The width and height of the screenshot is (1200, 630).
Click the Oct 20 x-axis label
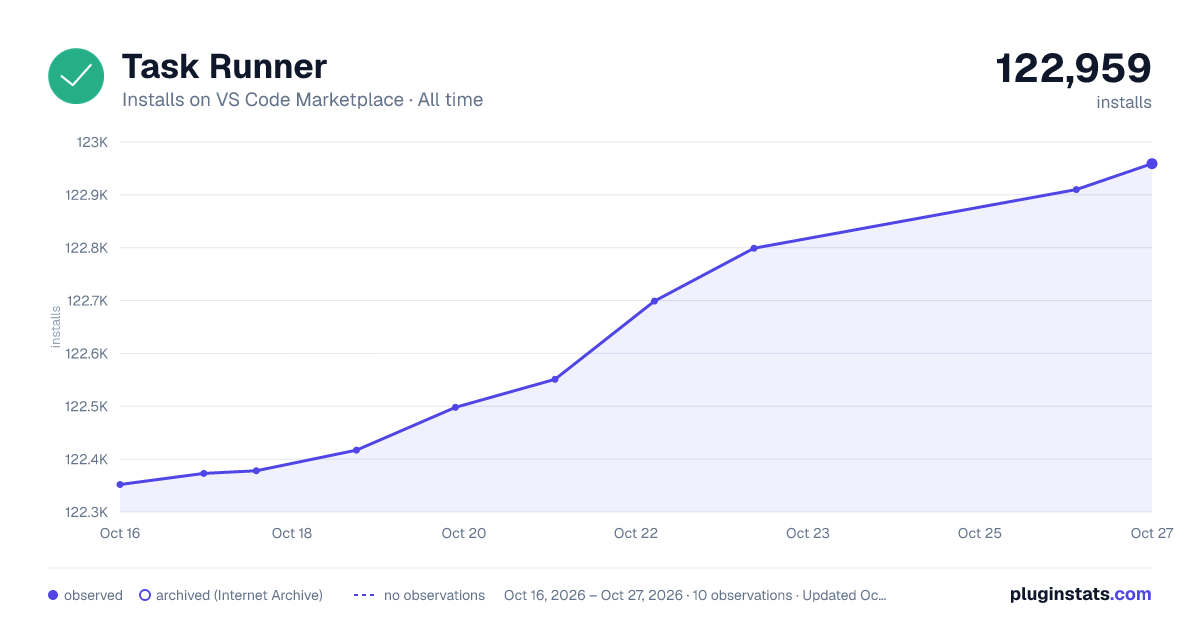click(x=464, y=533)
